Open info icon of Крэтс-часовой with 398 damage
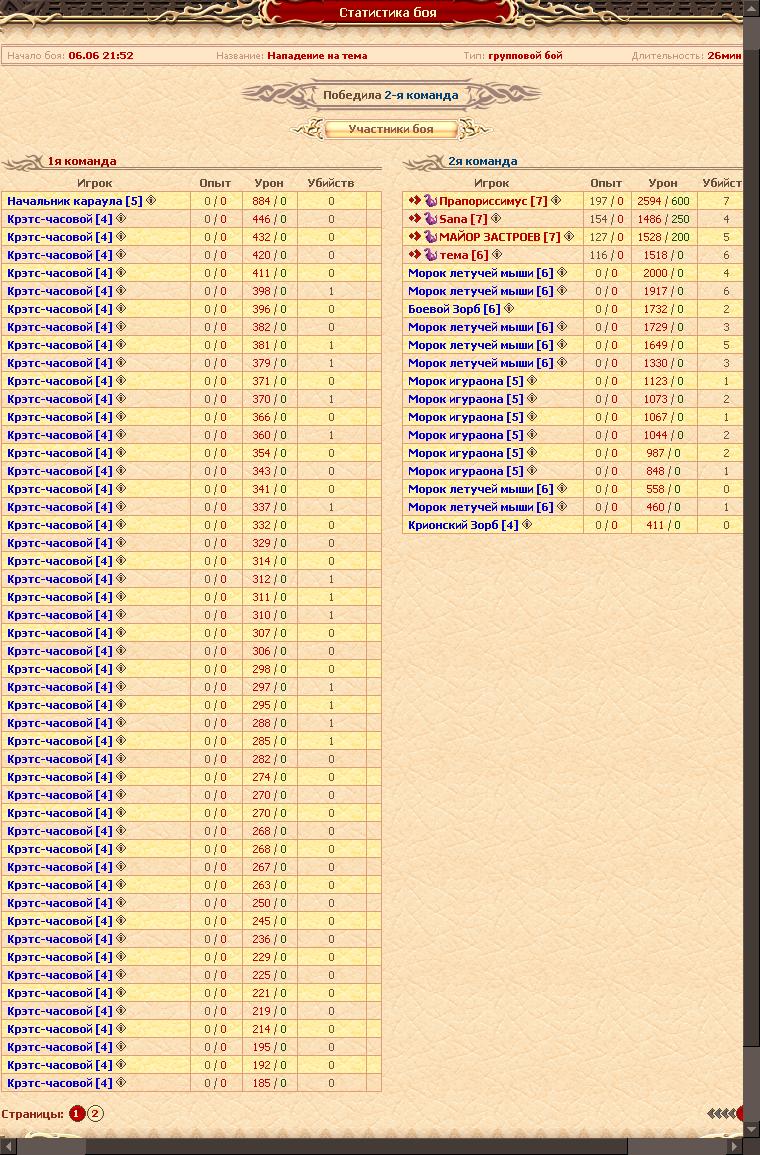 point(122,291)
